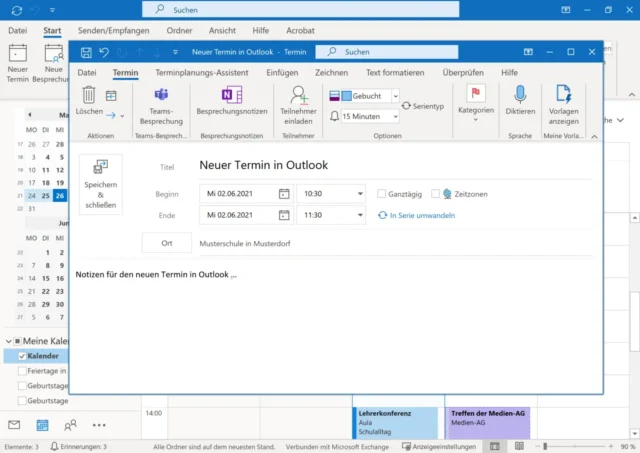Expand the Beginn time dropdown showing 10:30
Viewport: 640px width, 453px height.
[358, 194]
